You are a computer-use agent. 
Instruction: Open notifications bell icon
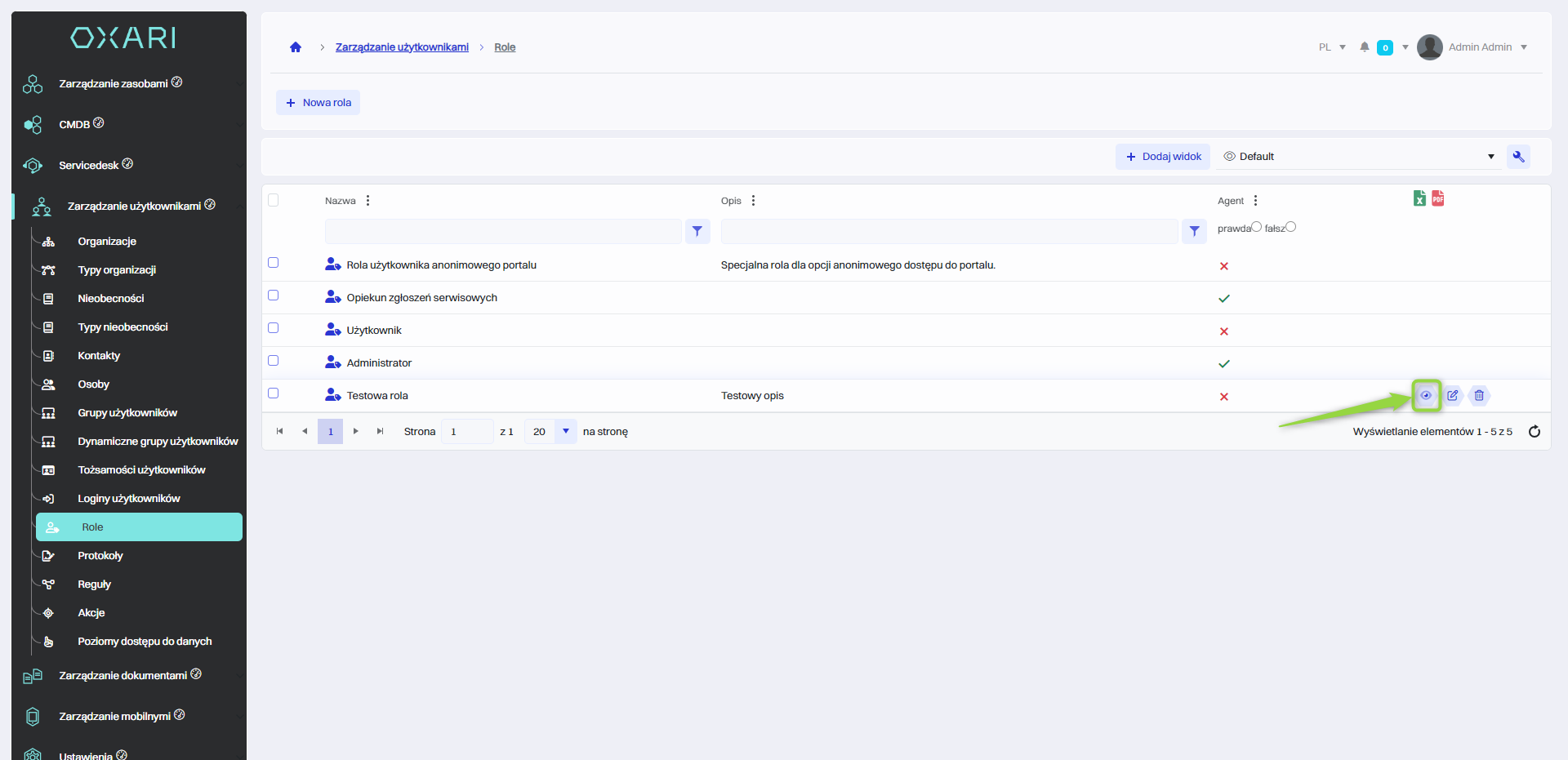1365,47
